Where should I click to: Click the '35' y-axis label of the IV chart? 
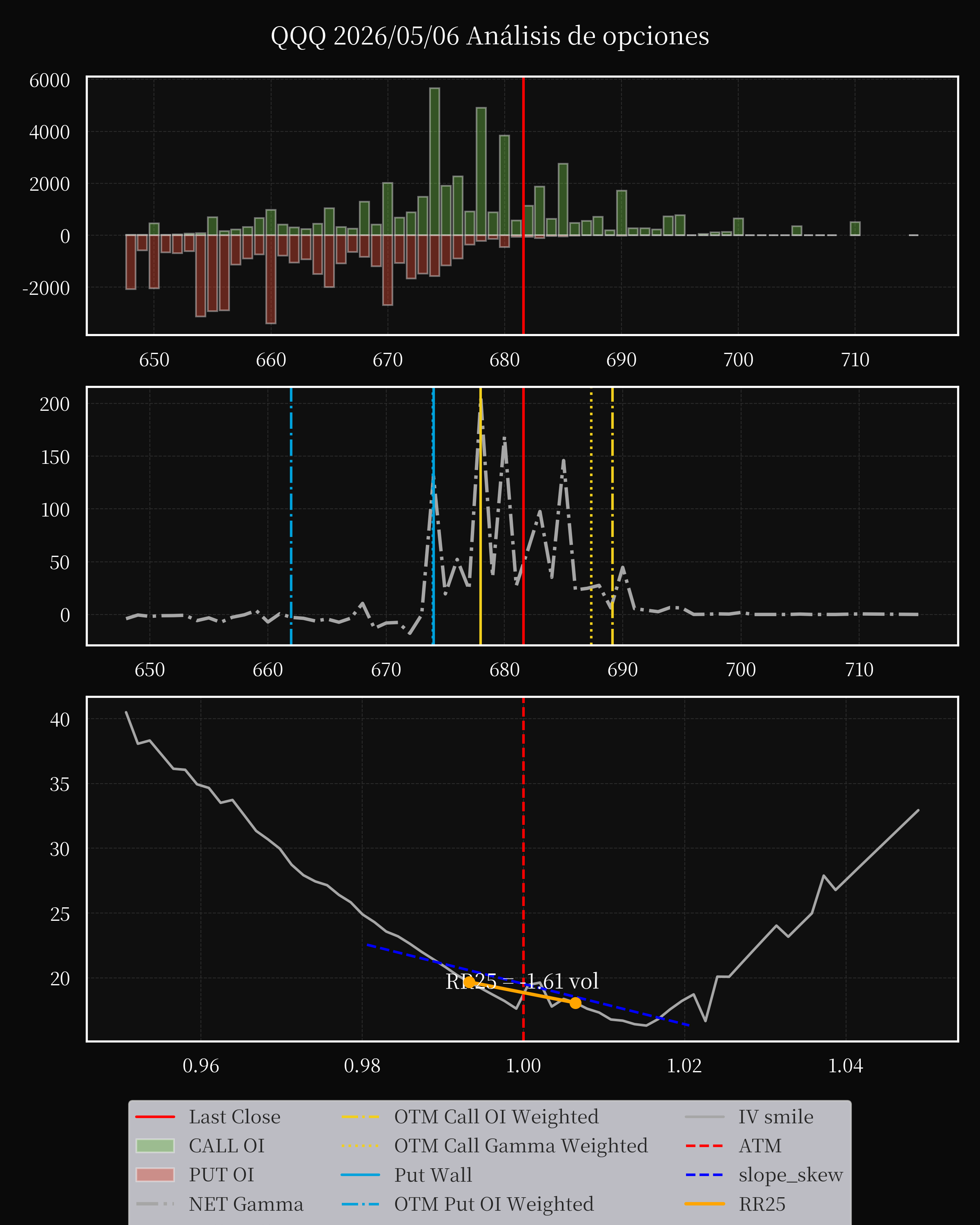(x=60, y=784)
